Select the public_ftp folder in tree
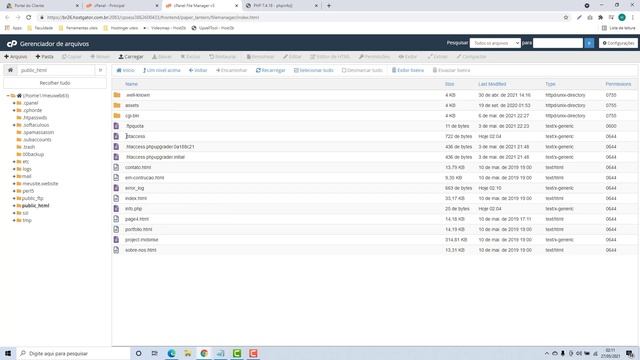 coord(33,198)
